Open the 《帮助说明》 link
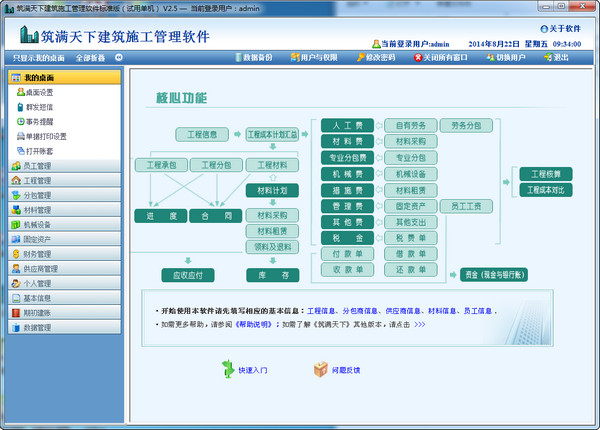This screenshot has width=600, height=430. pos(254,324)
